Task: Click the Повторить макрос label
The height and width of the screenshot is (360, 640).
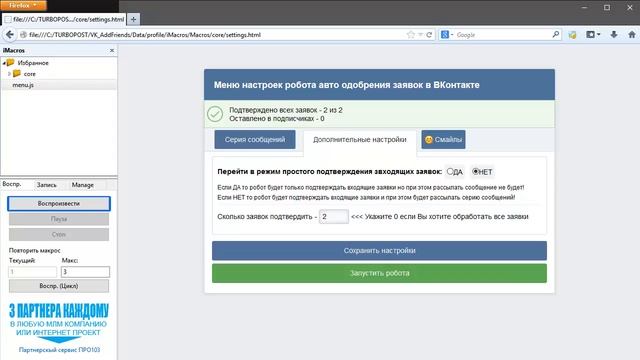Action: [35, 250]
